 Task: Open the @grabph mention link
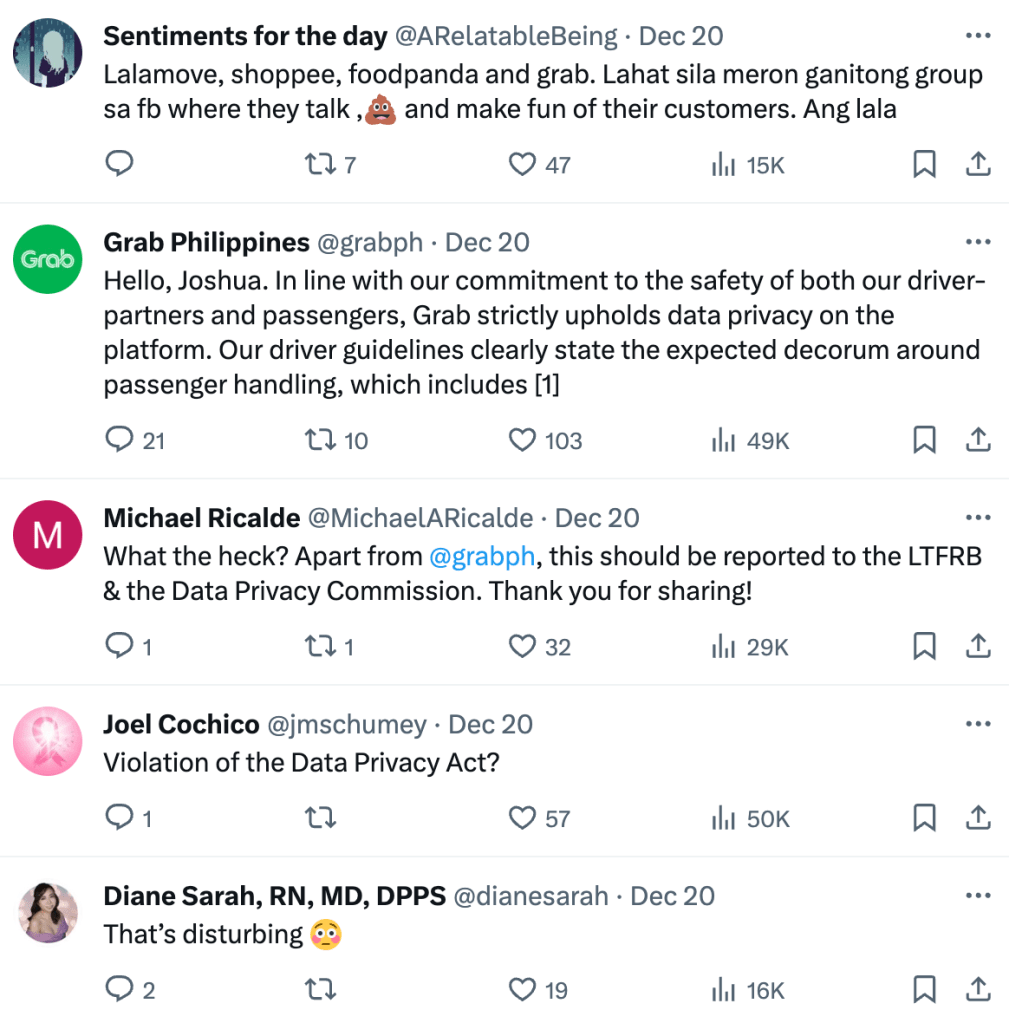pyautogui.click(x=482, y=556)
